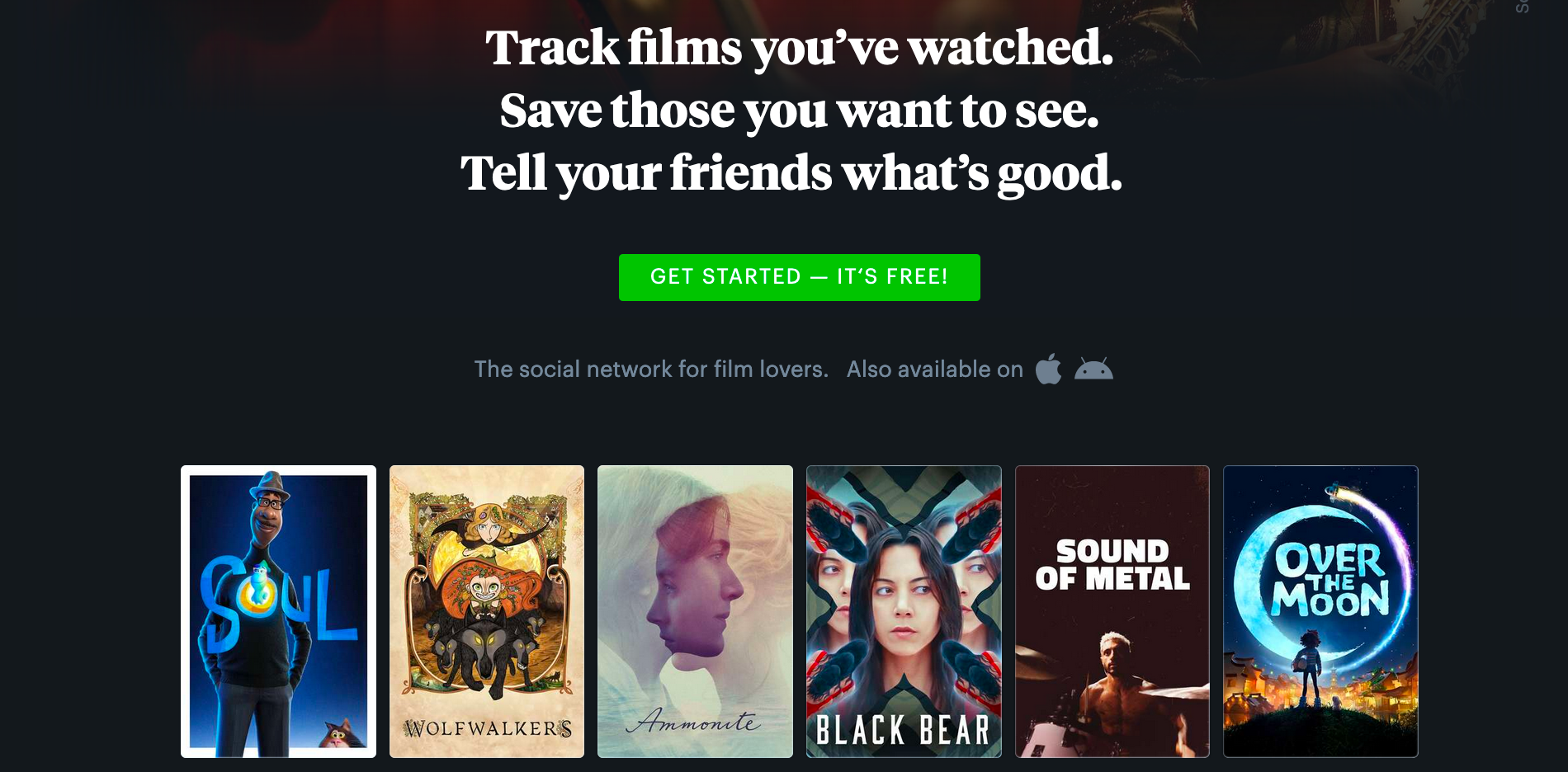Click the 'Tell your friends what's good.' line
This screenshot has height=772, width=1568.
[x=791, y=173]
